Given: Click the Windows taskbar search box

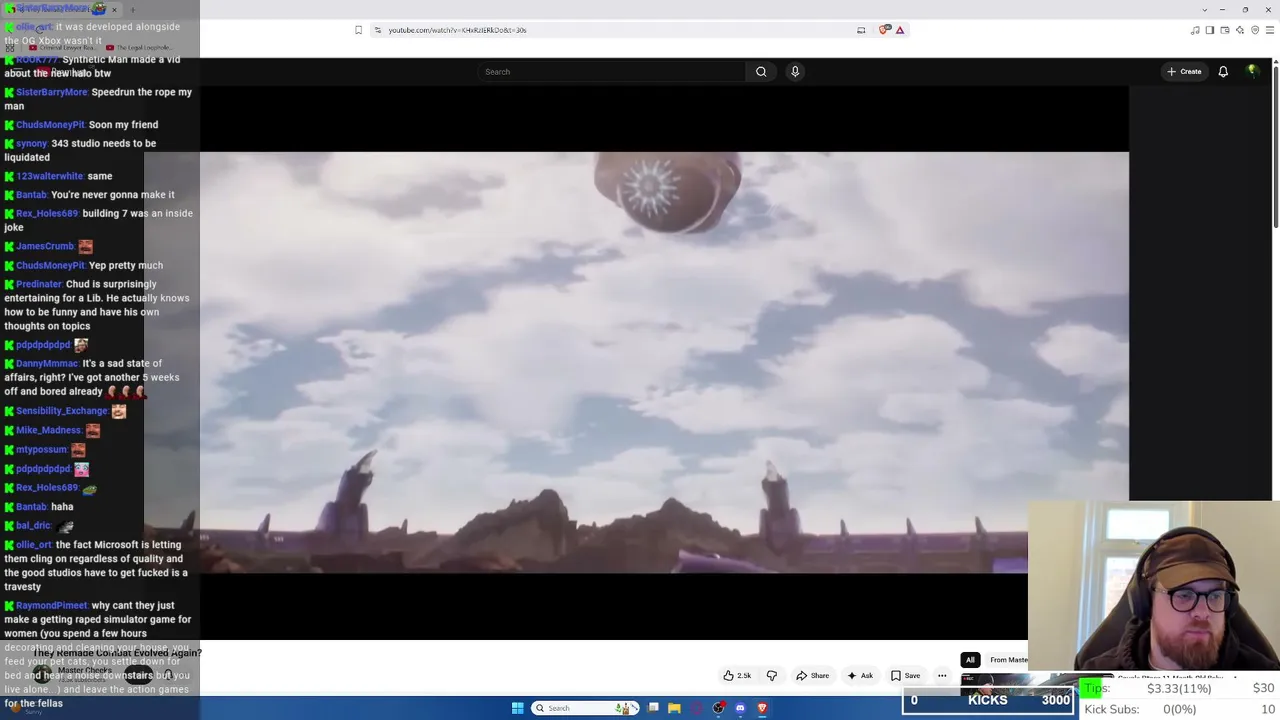Looking at the screenshot, I should [x=585, y=708].
